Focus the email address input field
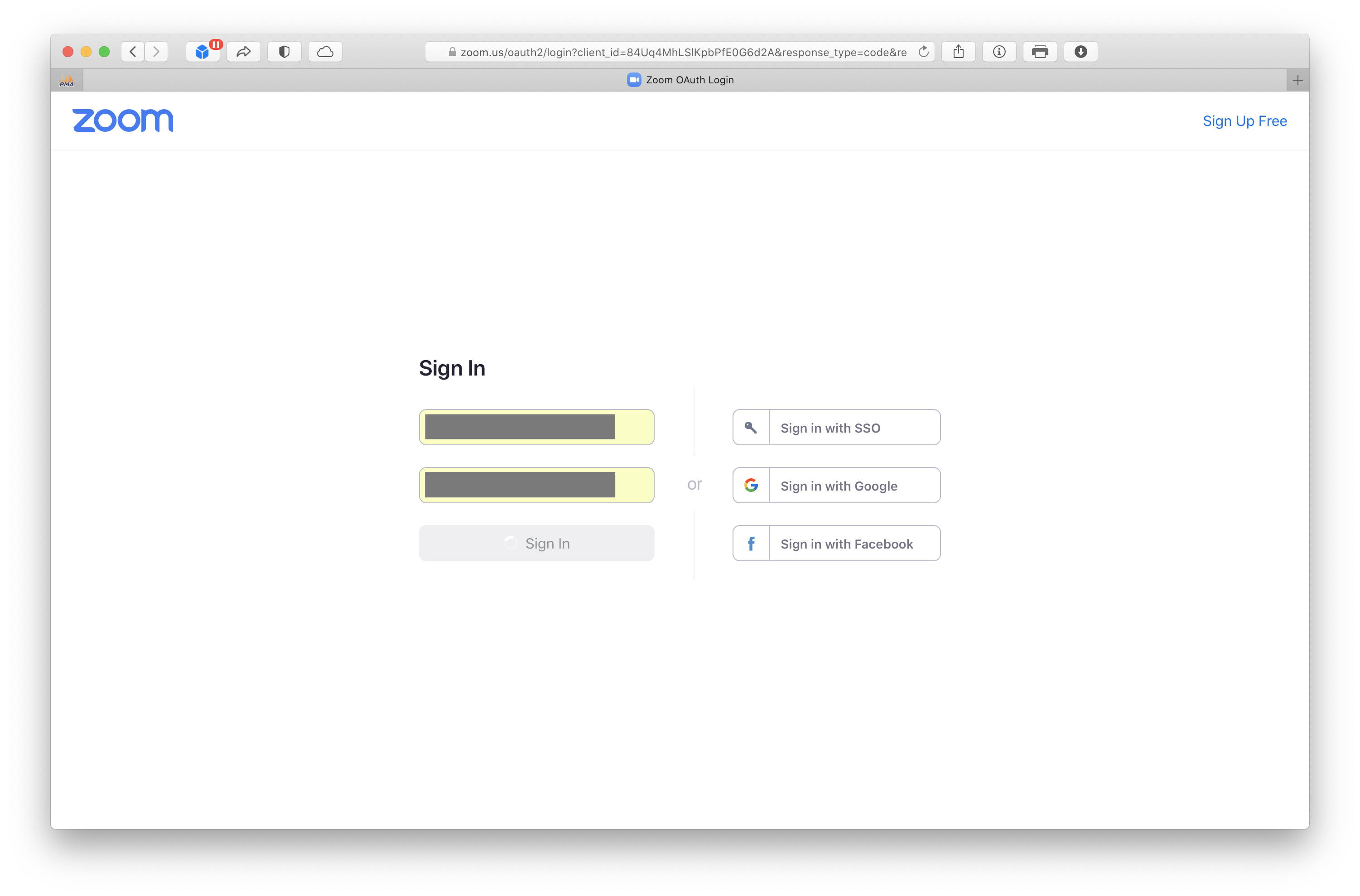Screen dimensions: 1360x896 (x=536, y=427)
